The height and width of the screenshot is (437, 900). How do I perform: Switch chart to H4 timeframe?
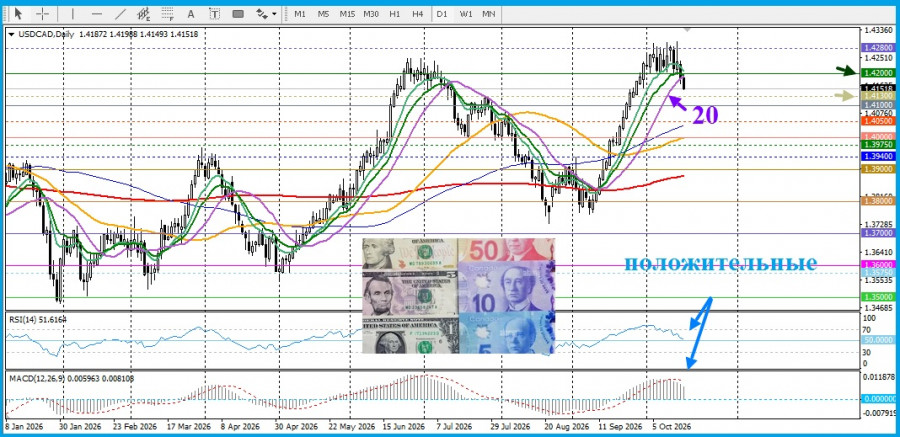tap(418, 13)
